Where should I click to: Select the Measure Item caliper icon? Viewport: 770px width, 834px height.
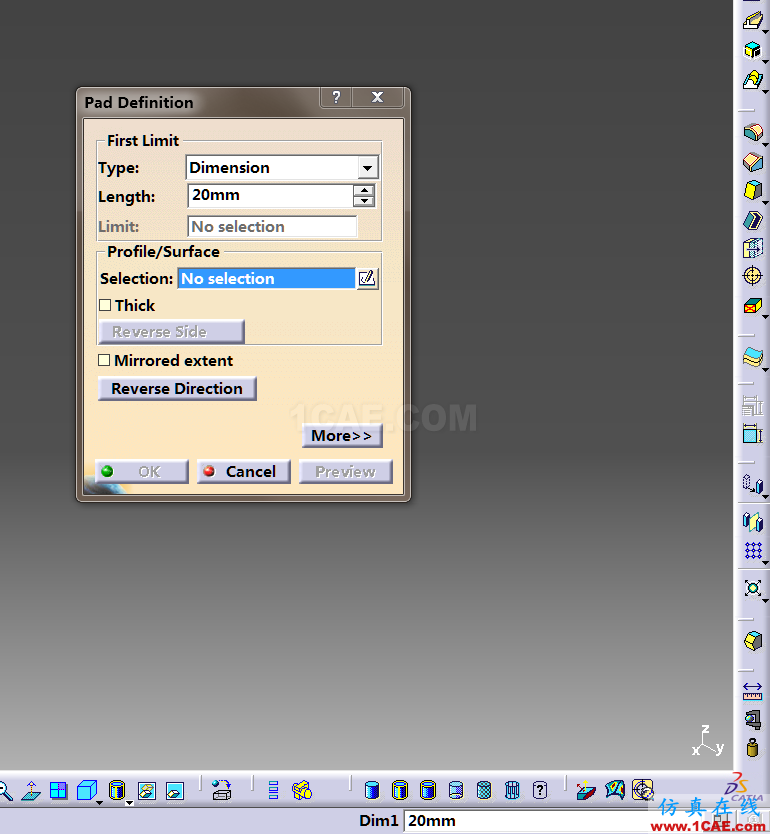coord(752,720)
